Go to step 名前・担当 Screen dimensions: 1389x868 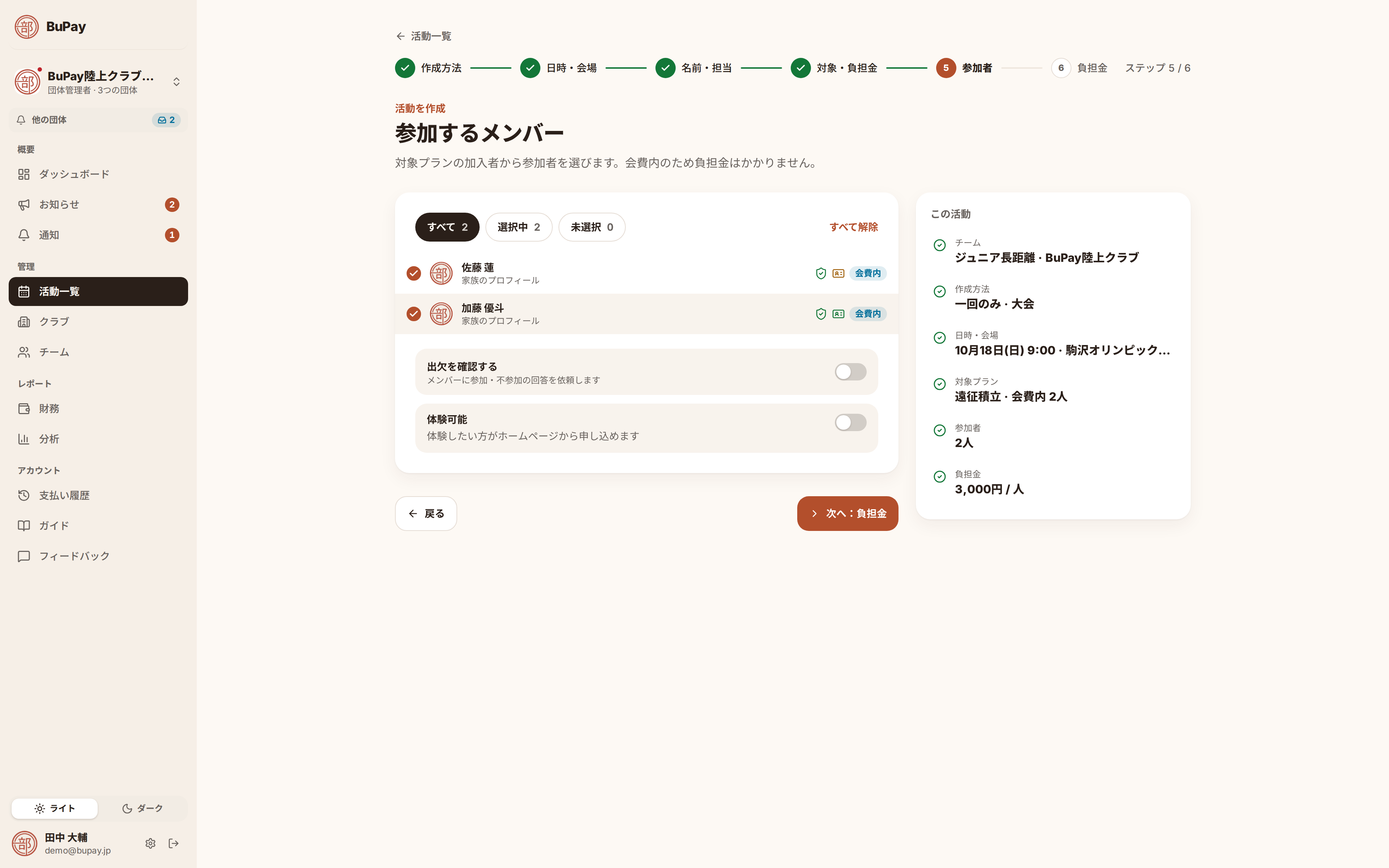point(693,68)
